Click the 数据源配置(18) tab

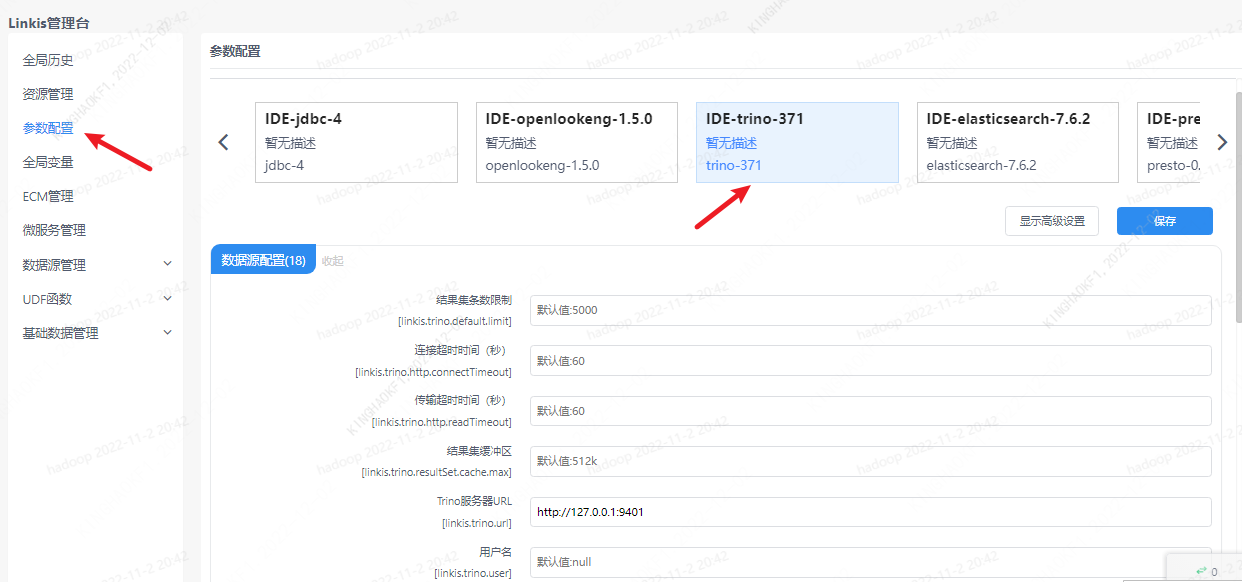(263, 260)
